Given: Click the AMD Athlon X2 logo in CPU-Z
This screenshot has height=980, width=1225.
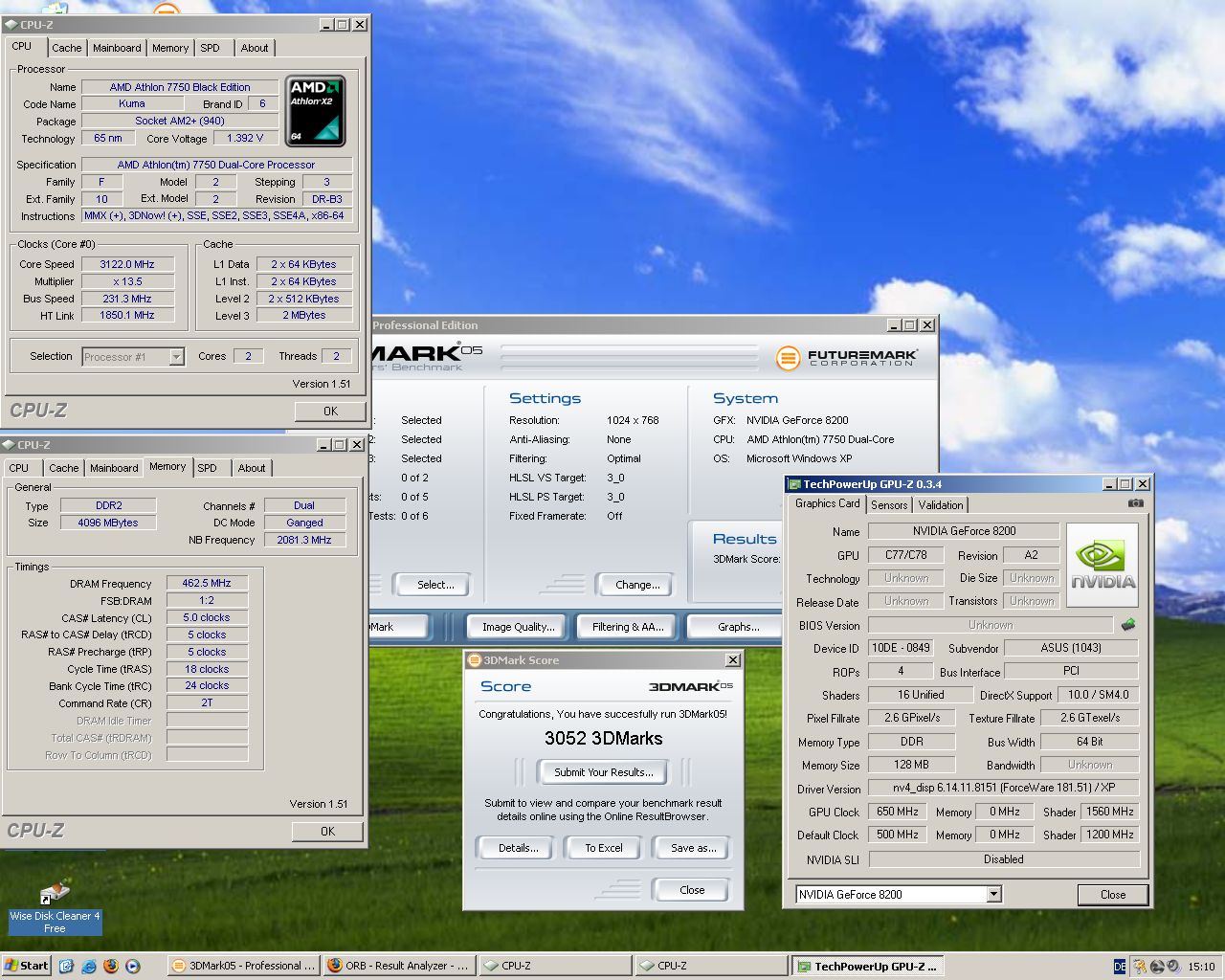Looking at the screenshot, I should pyautogui.click(x=316, y=112).
